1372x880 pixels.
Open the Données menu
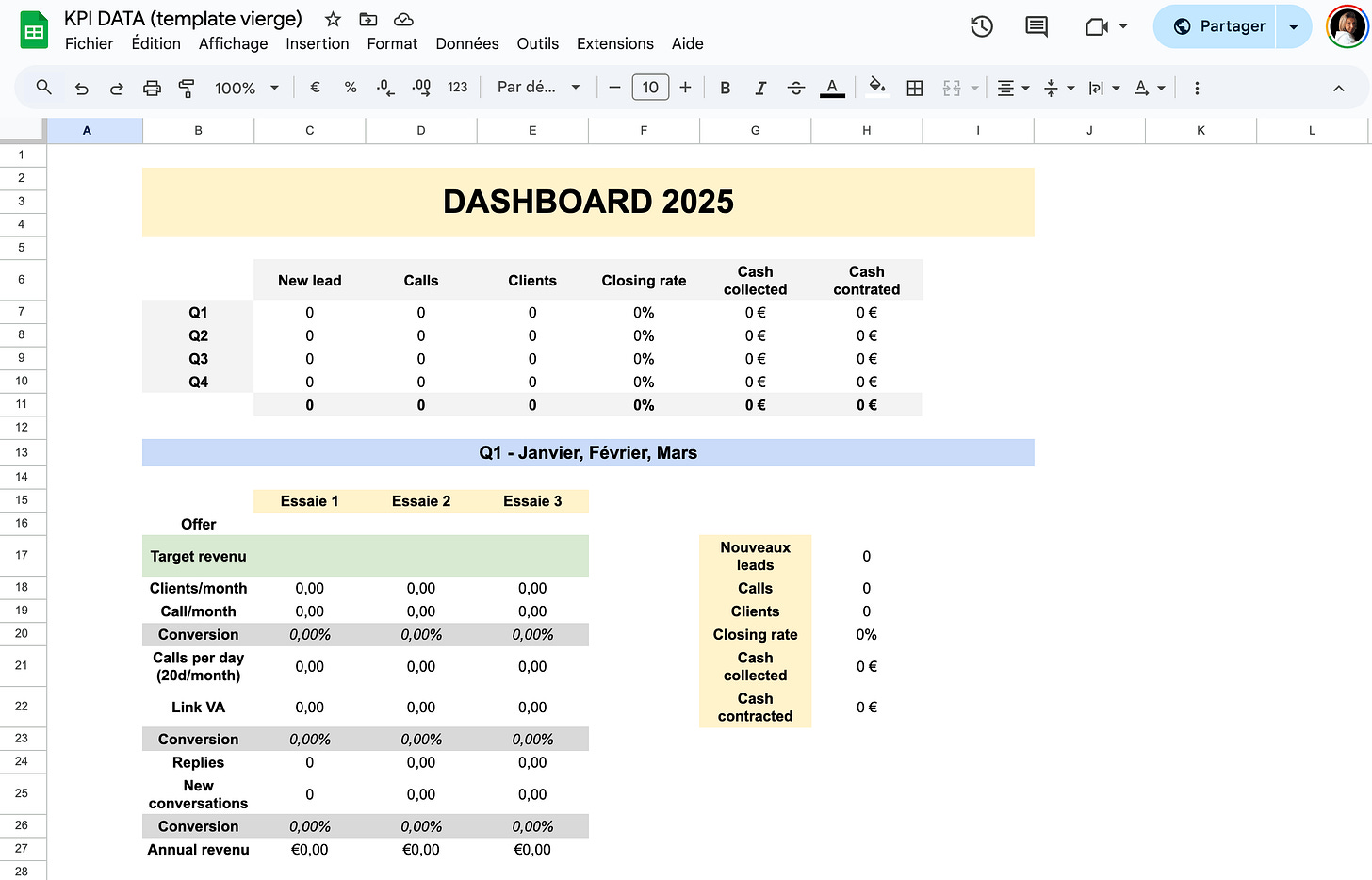pos(467,43)
